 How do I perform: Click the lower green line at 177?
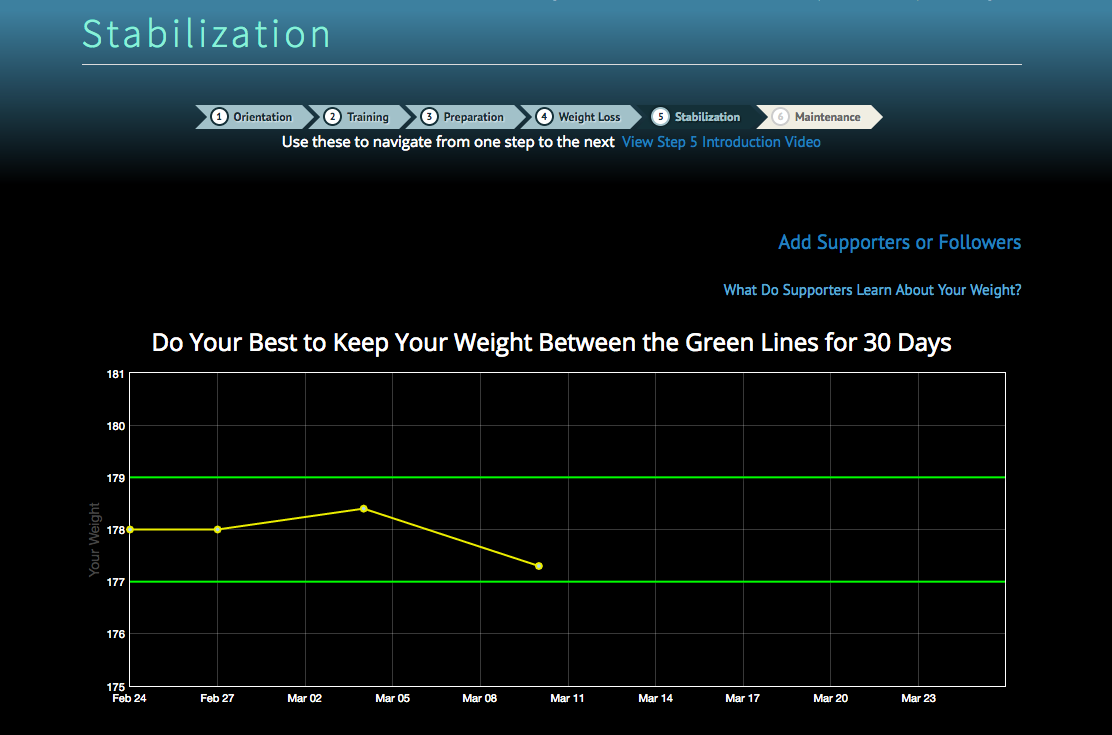click(700, 581)
